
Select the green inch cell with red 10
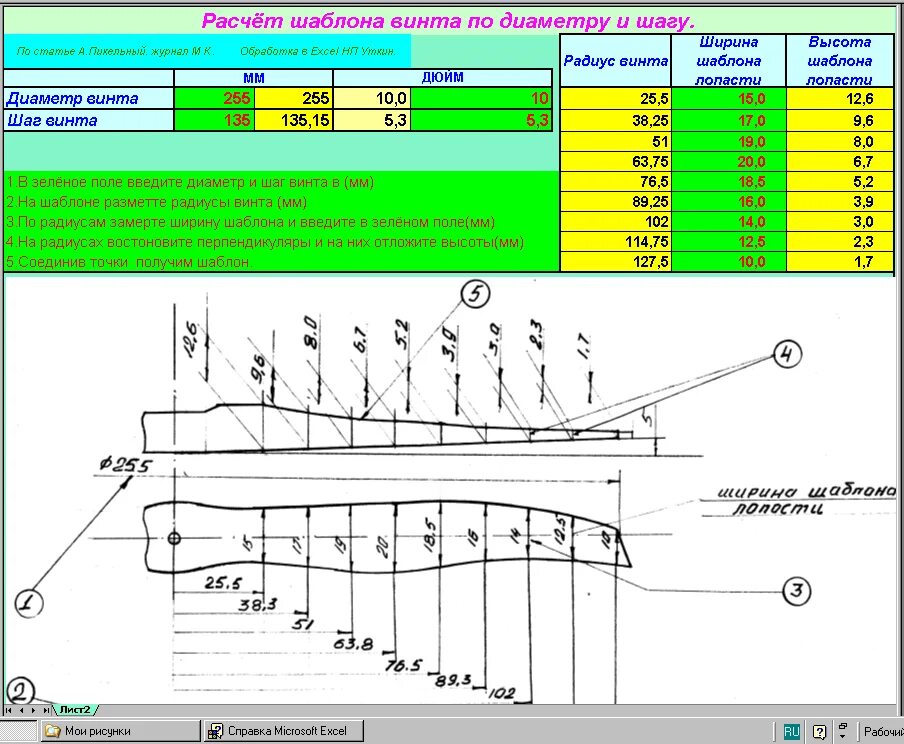481,98
